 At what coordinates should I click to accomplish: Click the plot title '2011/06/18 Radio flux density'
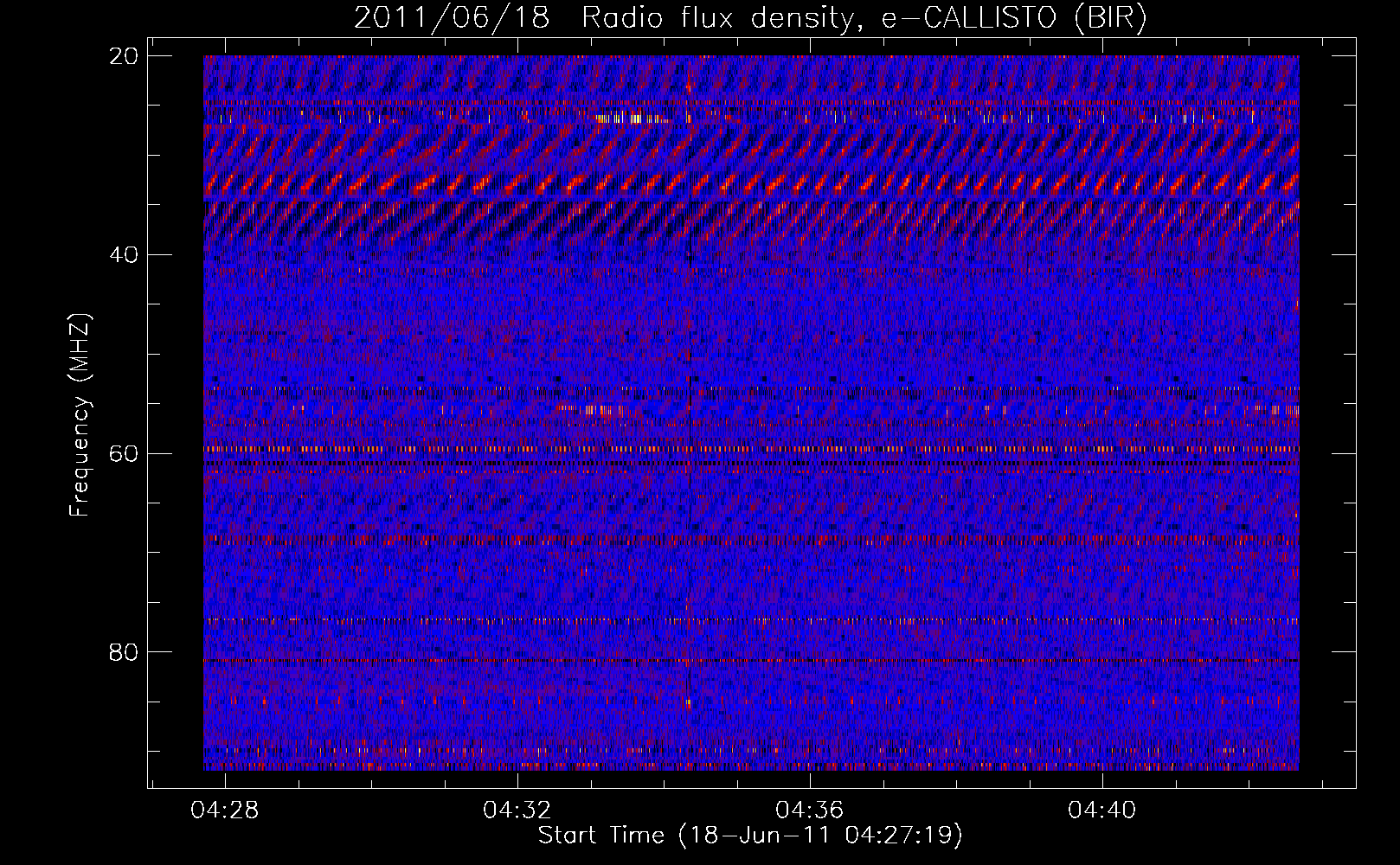pos(750,18)
